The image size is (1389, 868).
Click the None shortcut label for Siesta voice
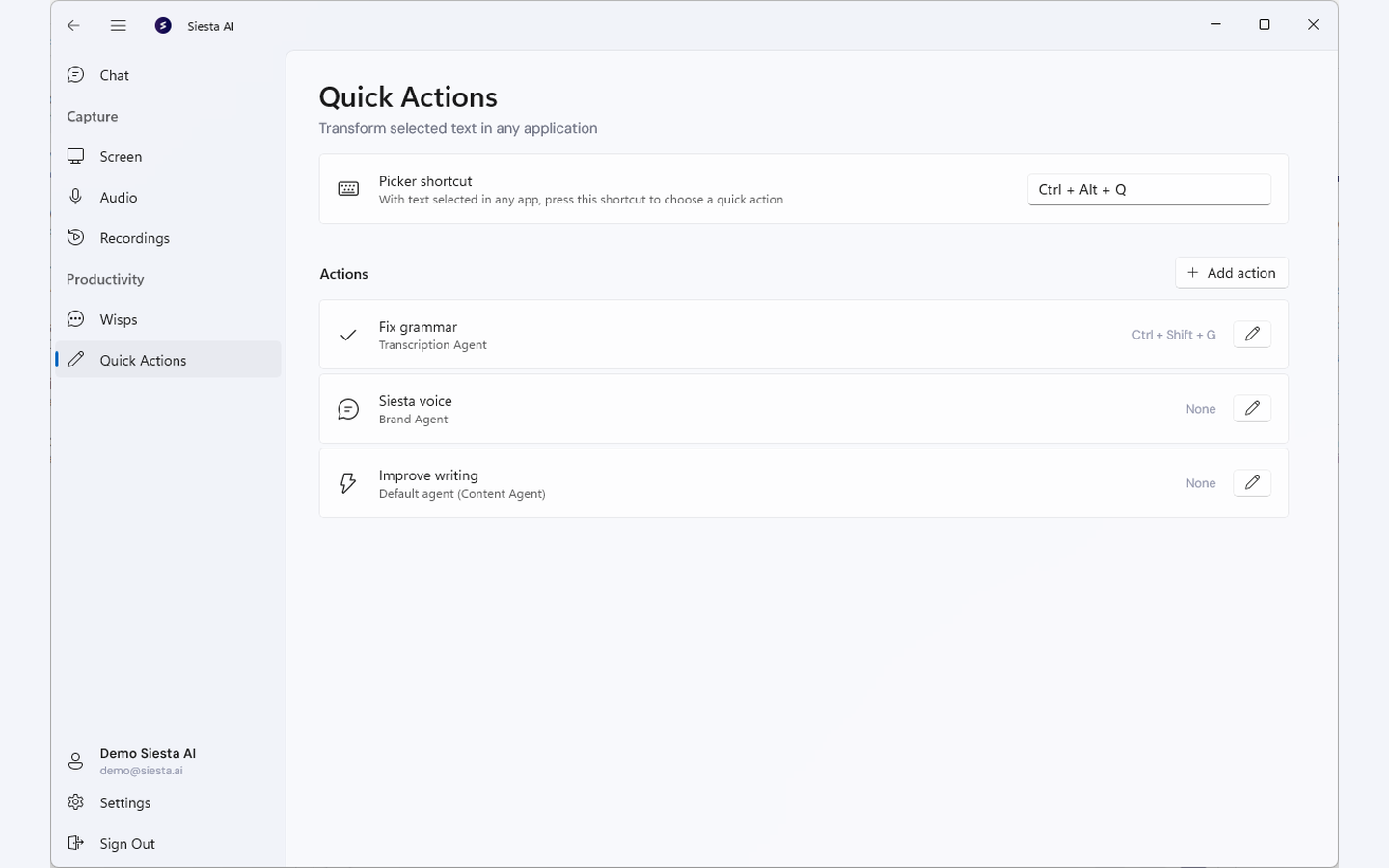pyautogui.click(x=1200, y=409)
